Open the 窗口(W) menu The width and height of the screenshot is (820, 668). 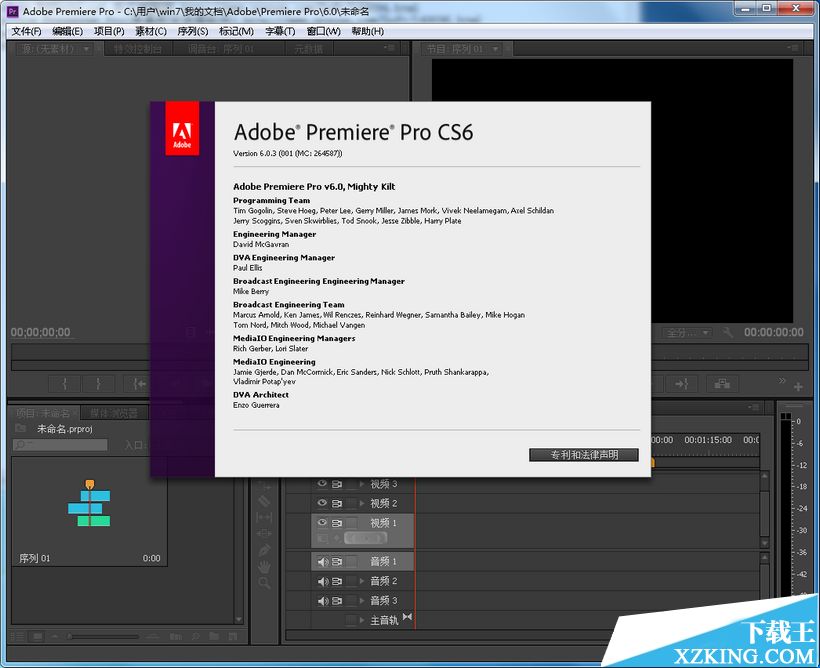pyautogui.click(x=323, y=31)
